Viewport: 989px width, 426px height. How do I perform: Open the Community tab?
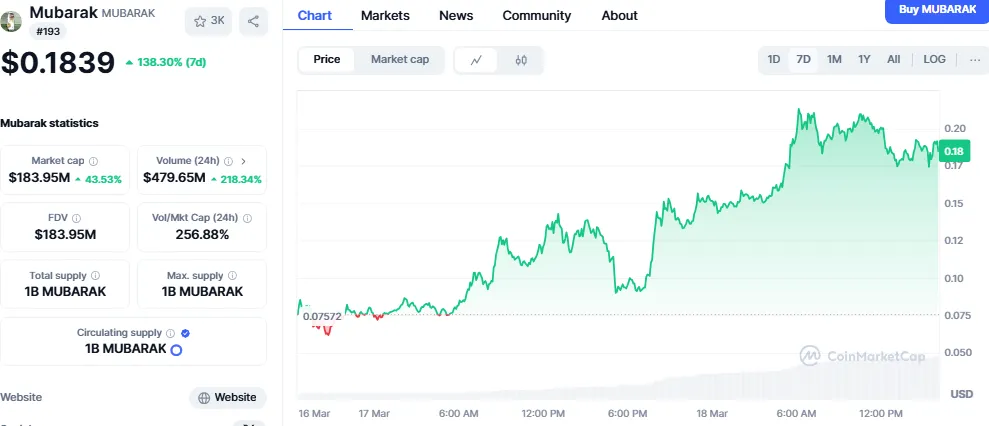pos(537,16)
